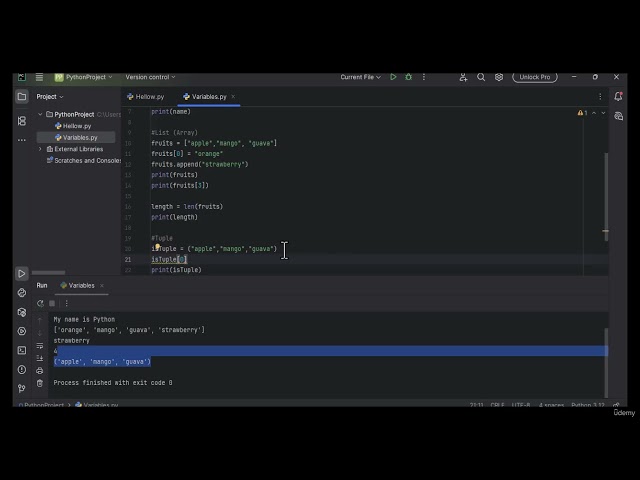The image size is (640, 480).
Task: Open the Code With Me user icon
Action: [463, 77]
